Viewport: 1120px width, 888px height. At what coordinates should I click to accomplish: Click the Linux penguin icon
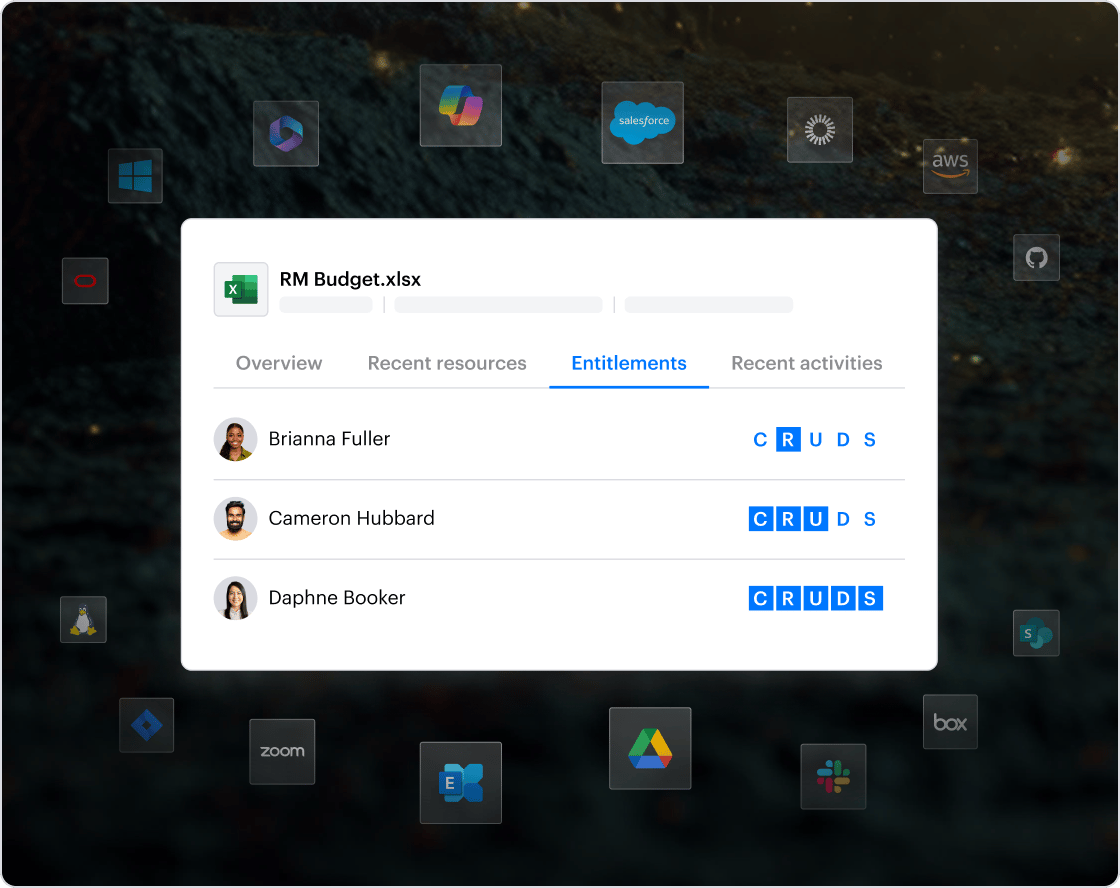click(x=83, y=620)
